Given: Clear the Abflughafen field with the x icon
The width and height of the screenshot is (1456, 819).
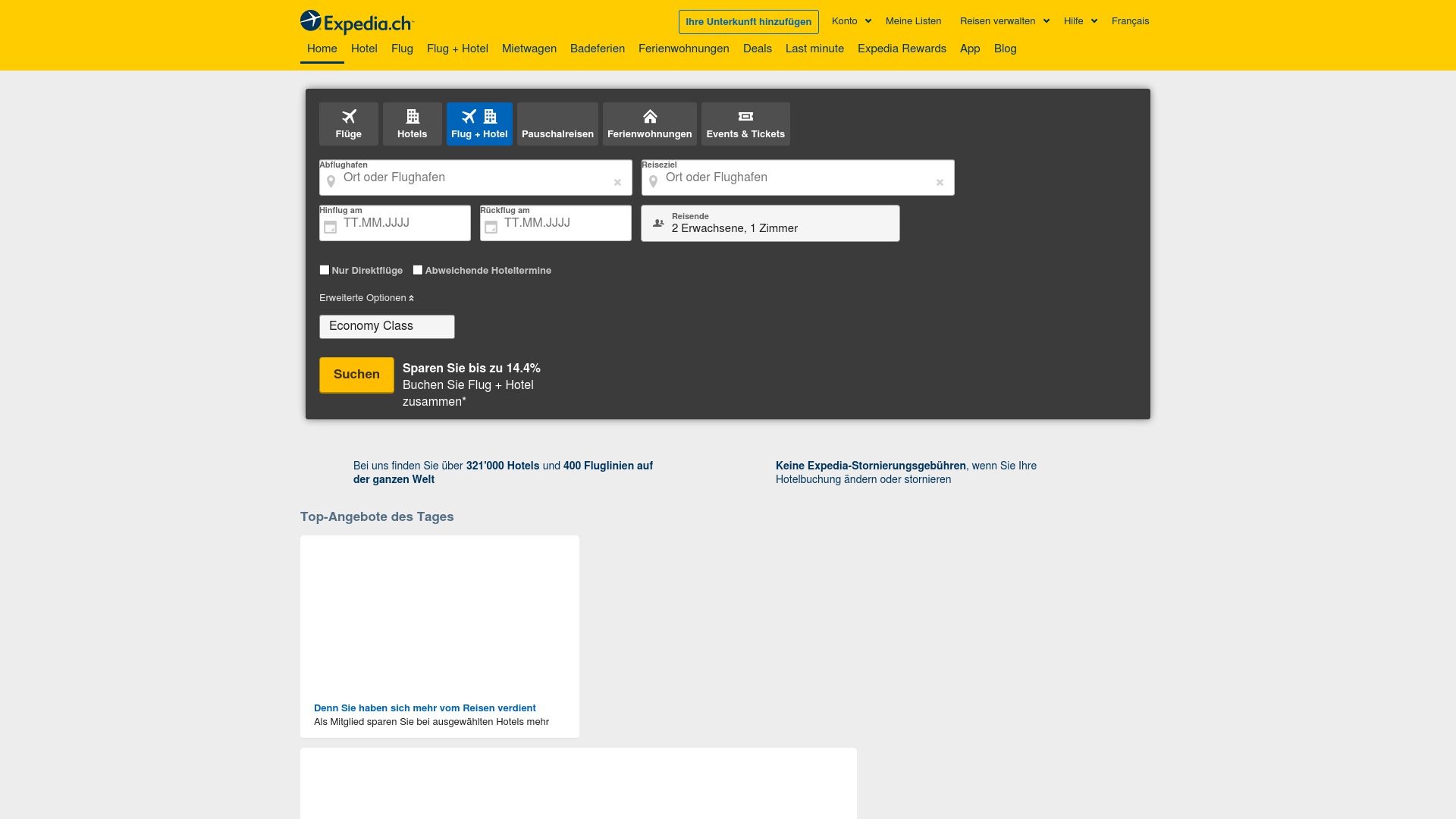Looking at the screenshot, I should point(617,182).
